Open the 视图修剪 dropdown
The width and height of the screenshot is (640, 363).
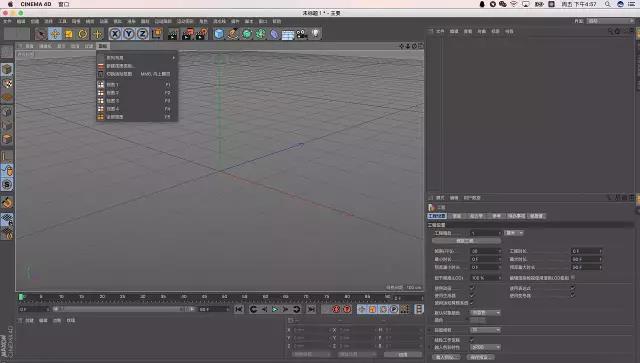486,330
